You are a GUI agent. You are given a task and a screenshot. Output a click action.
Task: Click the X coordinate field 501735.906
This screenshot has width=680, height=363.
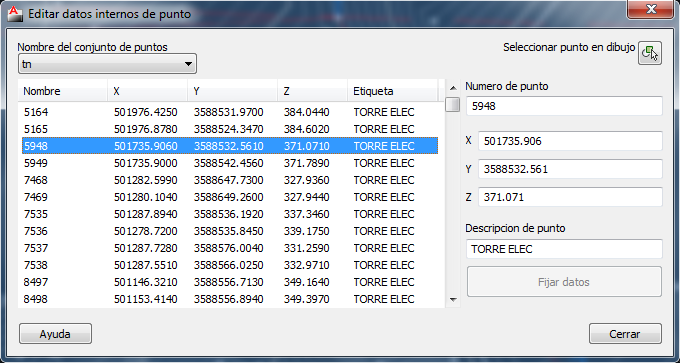(x=570, y=141)
